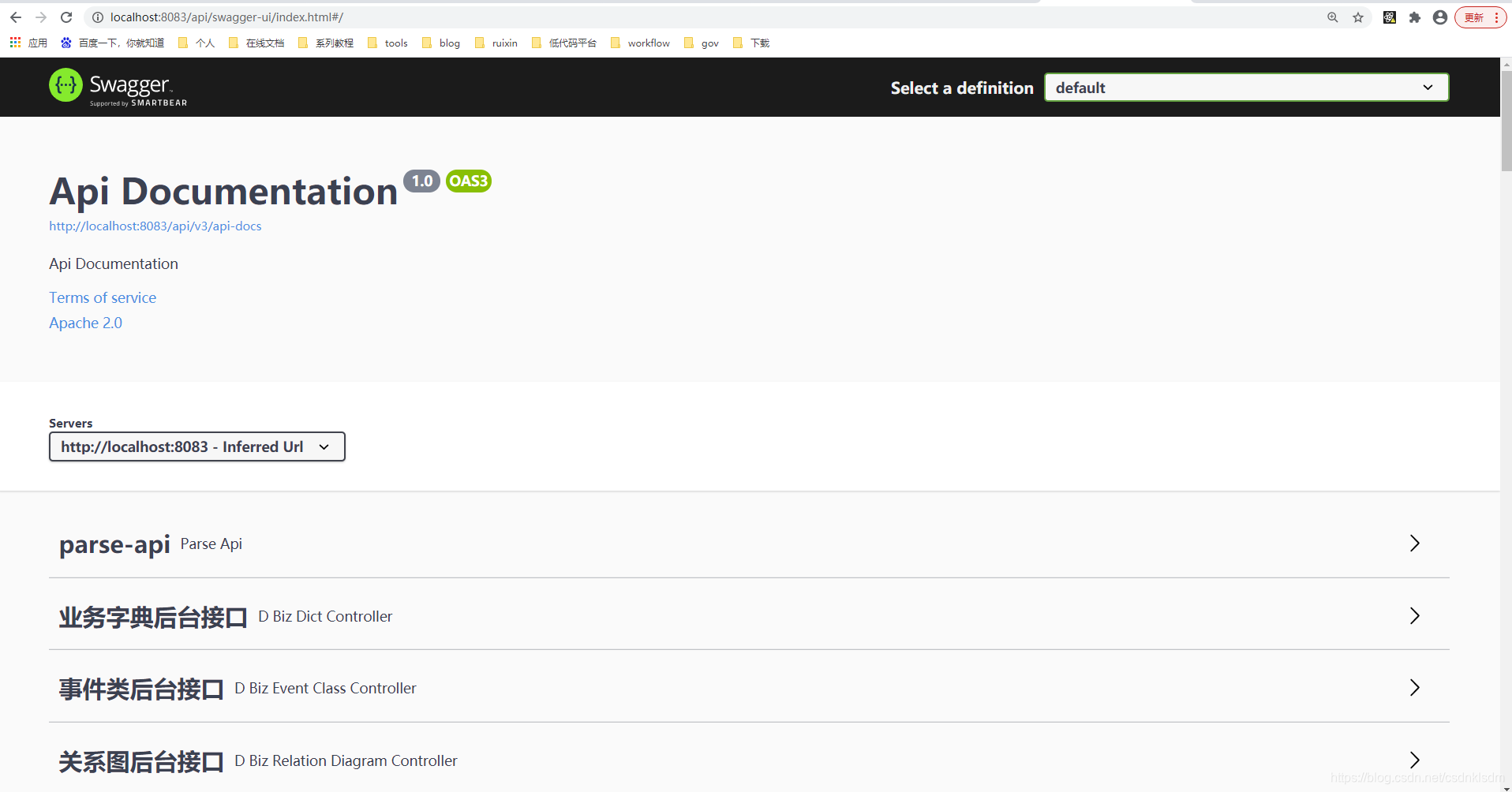Viewport: 1512px width, 792px height.
Task: Open the 百度一下，你就知道 bookmark
Action: [113, 43]
